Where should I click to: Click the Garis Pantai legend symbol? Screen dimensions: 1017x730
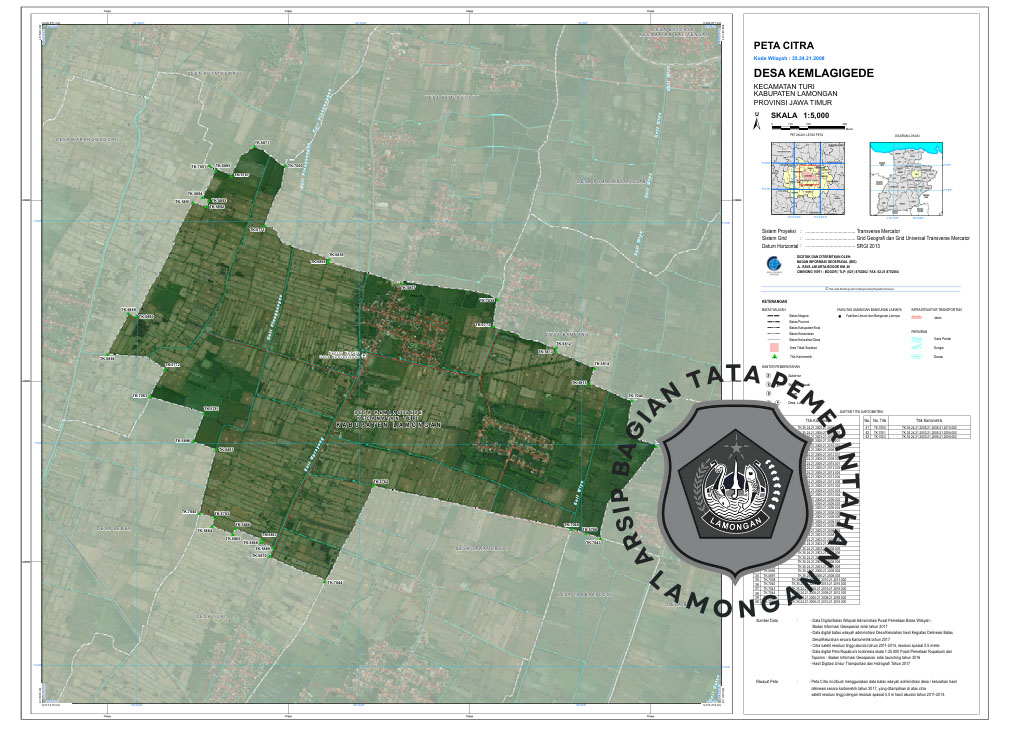(919, 338)
